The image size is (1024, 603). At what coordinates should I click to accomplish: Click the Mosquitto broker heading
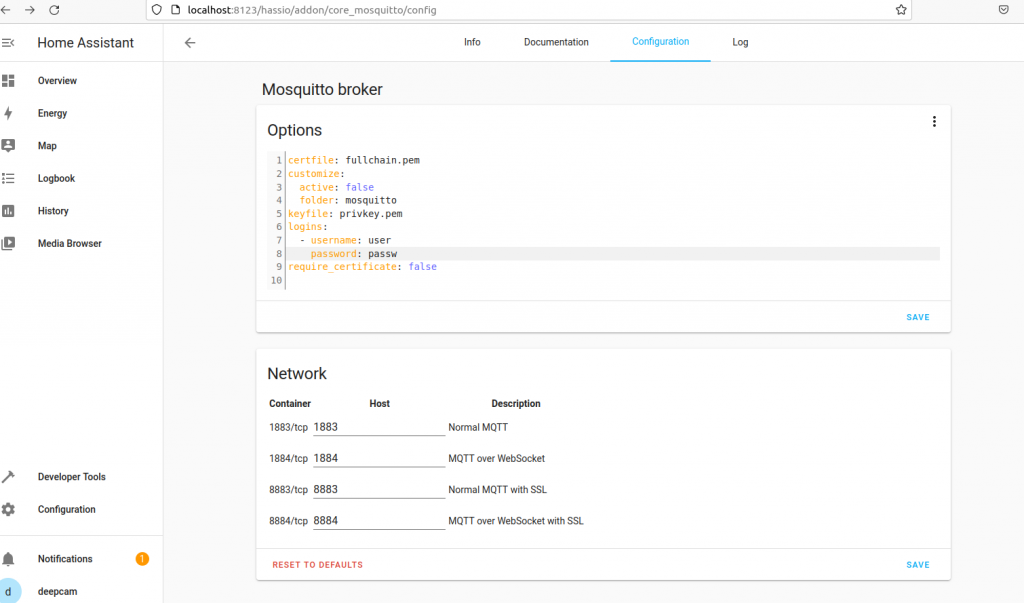pos(322,90)
